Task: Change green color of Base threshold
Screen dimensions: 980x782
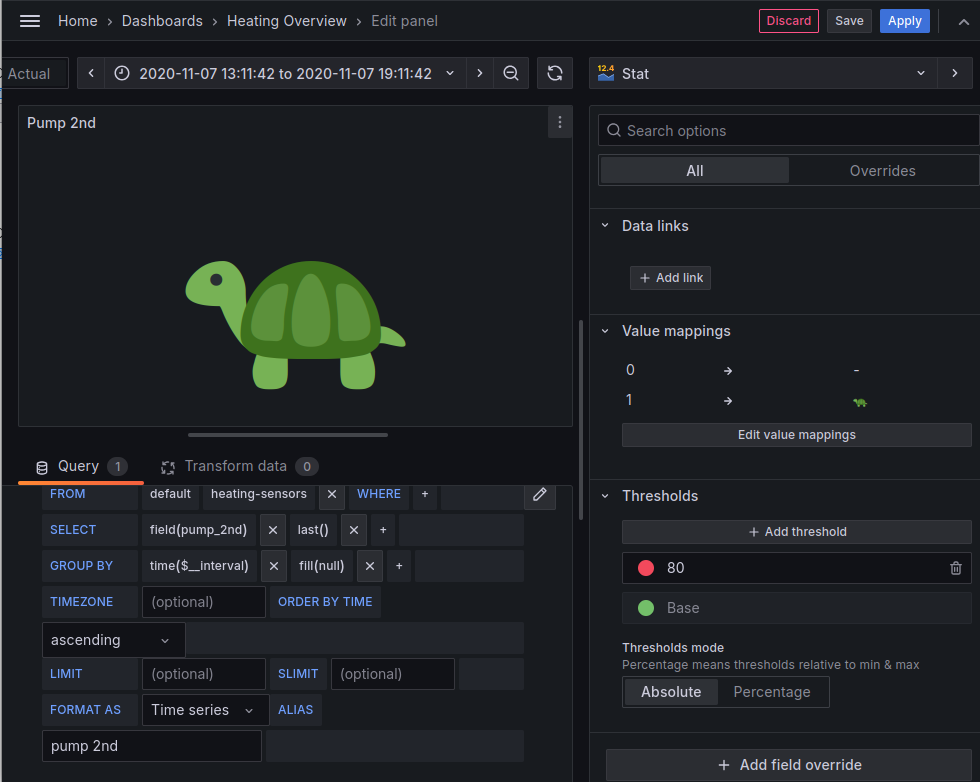Action: [x=646, y=608]
